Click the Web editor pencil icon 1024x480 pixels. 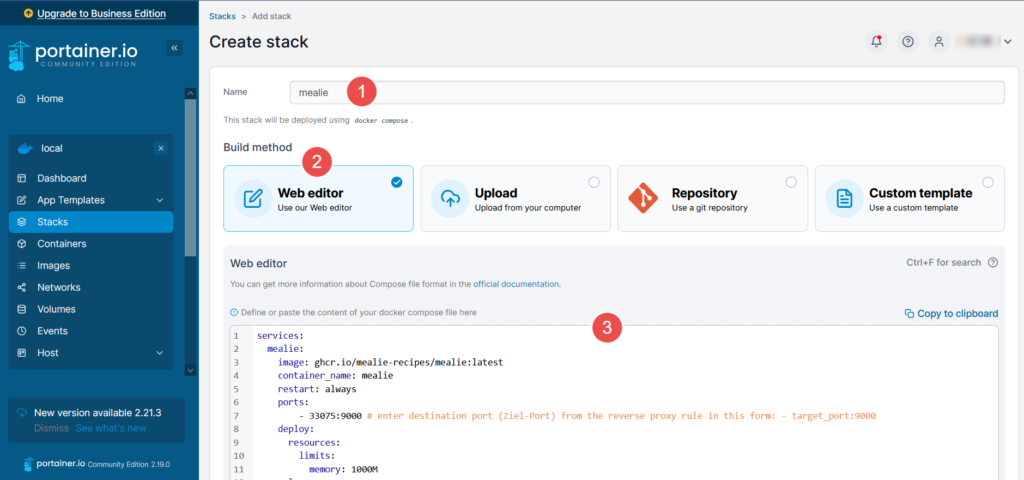click(x=253, y=199)
